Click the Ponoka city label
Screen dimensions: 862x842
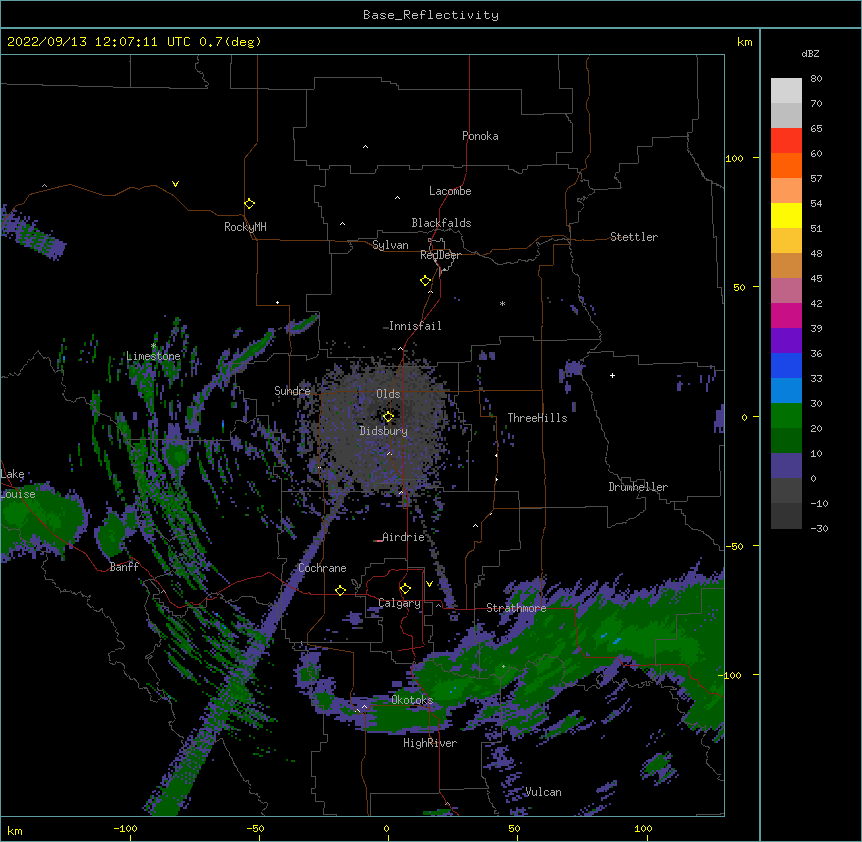coord(480,136)
